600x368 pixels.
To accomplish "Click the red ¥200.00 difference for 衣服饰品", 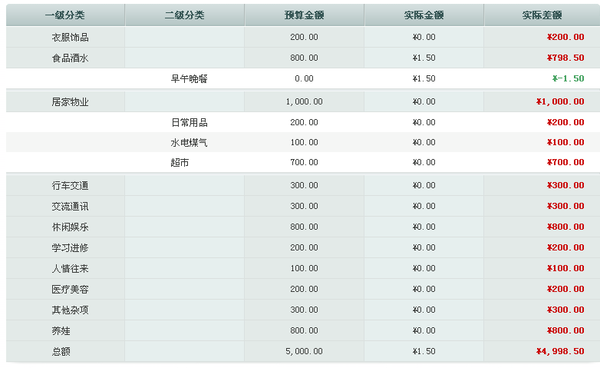I will tap(566, 37).
